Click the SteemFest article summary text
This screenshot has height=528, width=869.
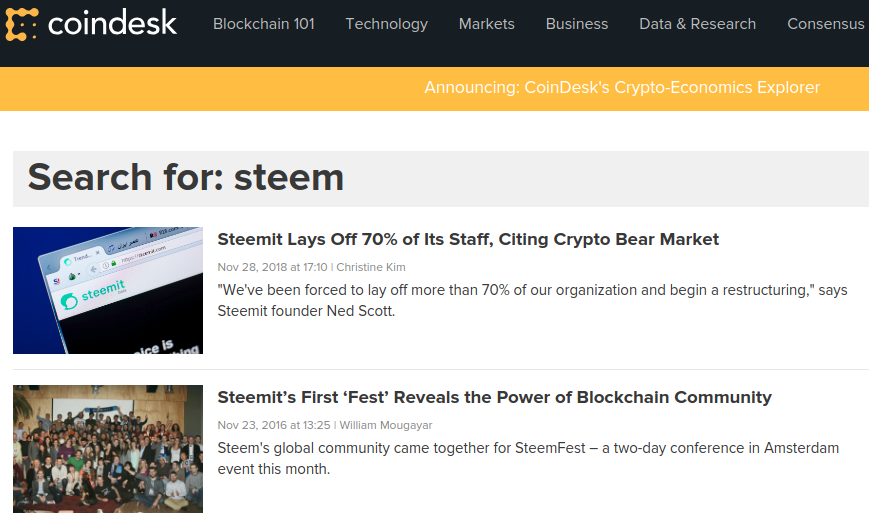click(x=528, y=458)
